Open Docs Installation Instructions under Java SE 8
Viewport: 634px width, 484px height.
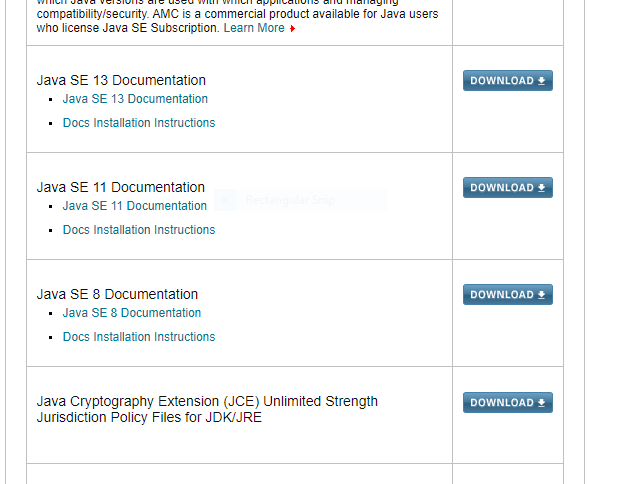[x=138, y=337]
